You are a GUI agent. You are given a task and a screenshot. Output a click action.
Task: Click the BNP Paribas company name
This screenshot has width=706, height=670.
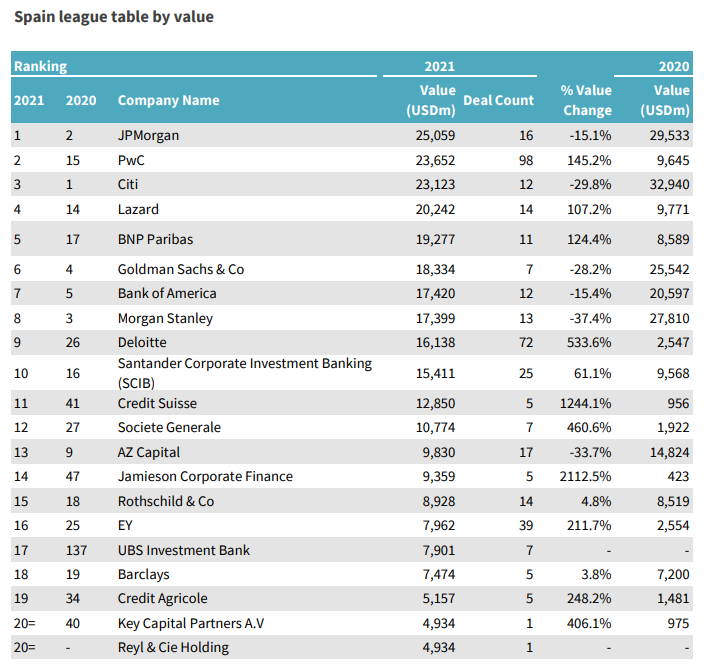155,239
